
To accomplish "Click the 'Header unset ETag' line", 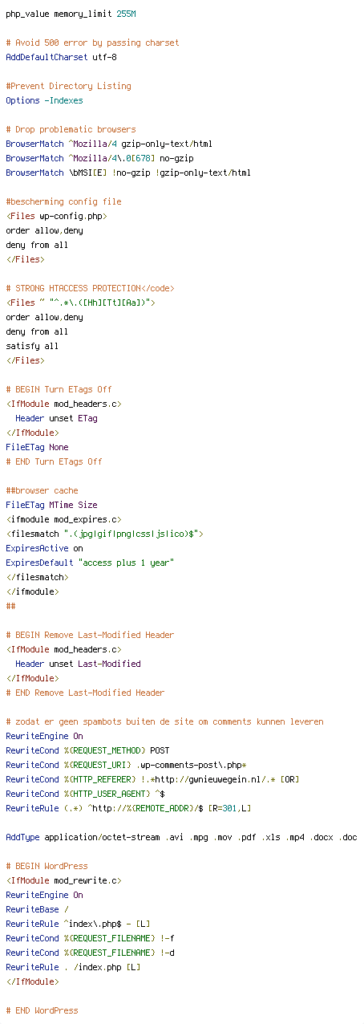I will tap(56, 419).
